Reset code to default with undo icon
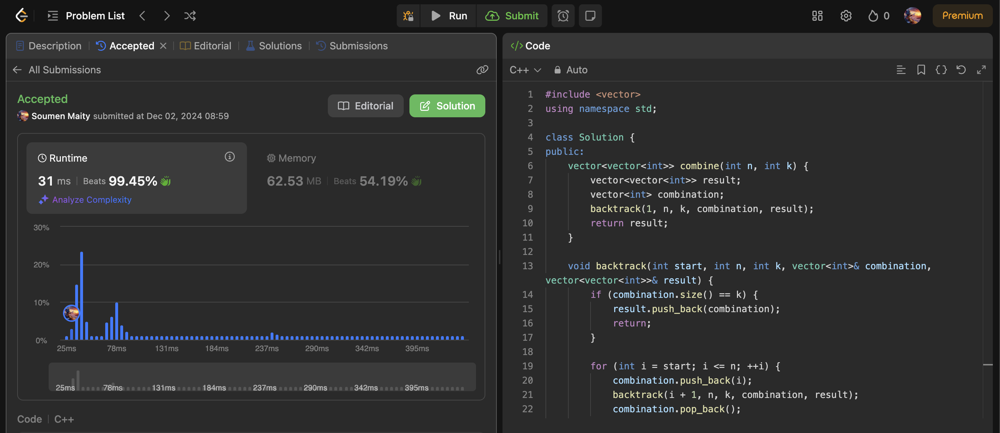 coord(961,70)
